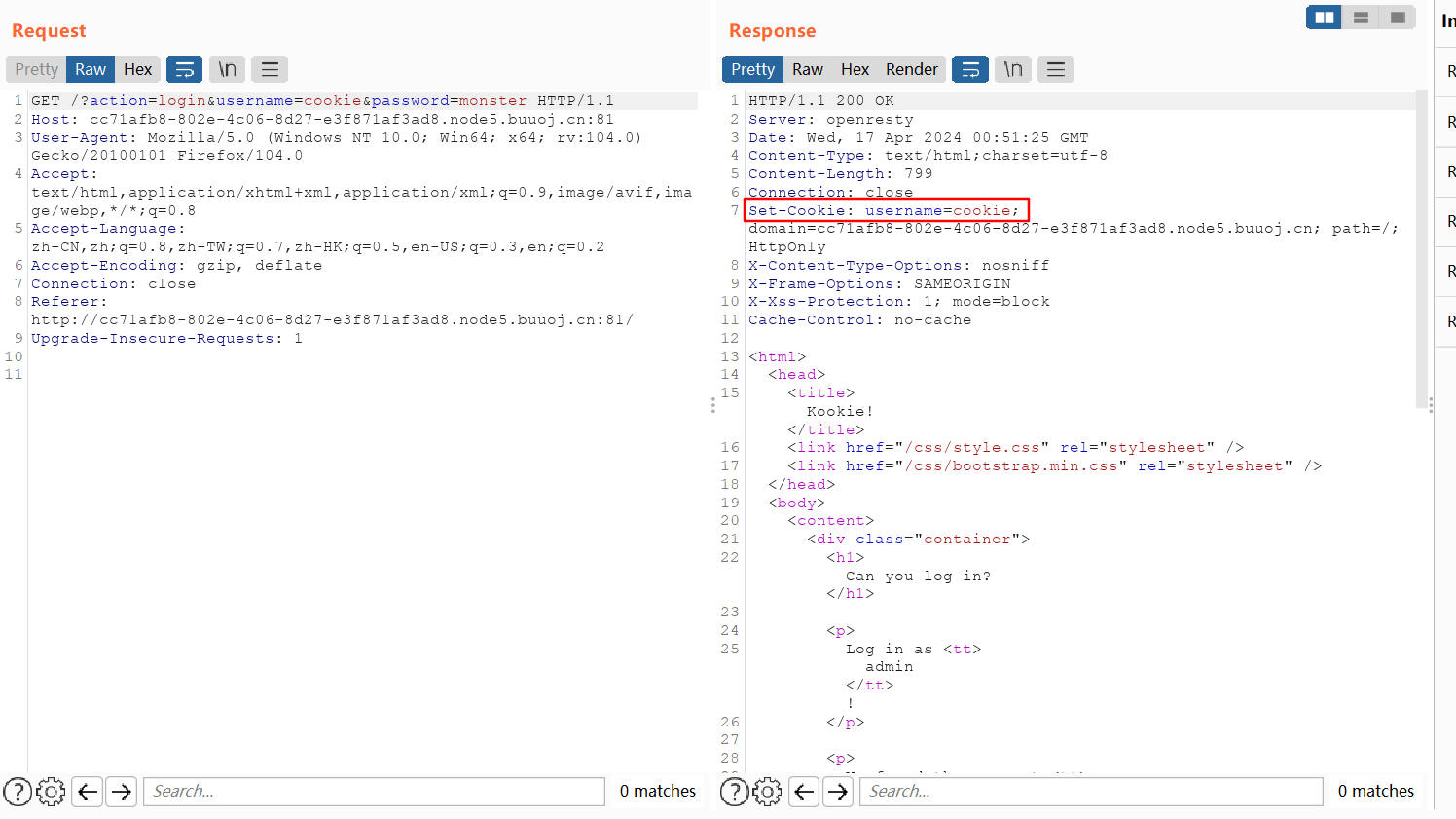
Task: Click the Server: openresty header
Action: click(x=830, y=119)
